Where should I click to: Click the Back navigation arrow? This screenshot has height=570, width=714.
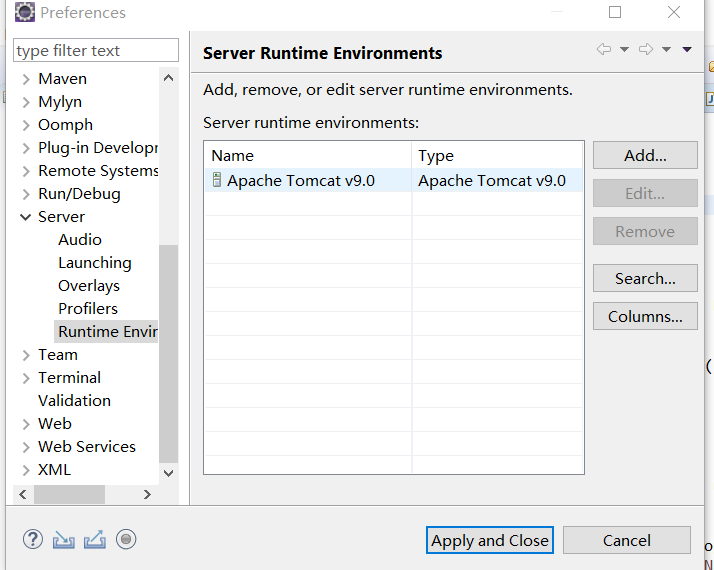[603, 50]
